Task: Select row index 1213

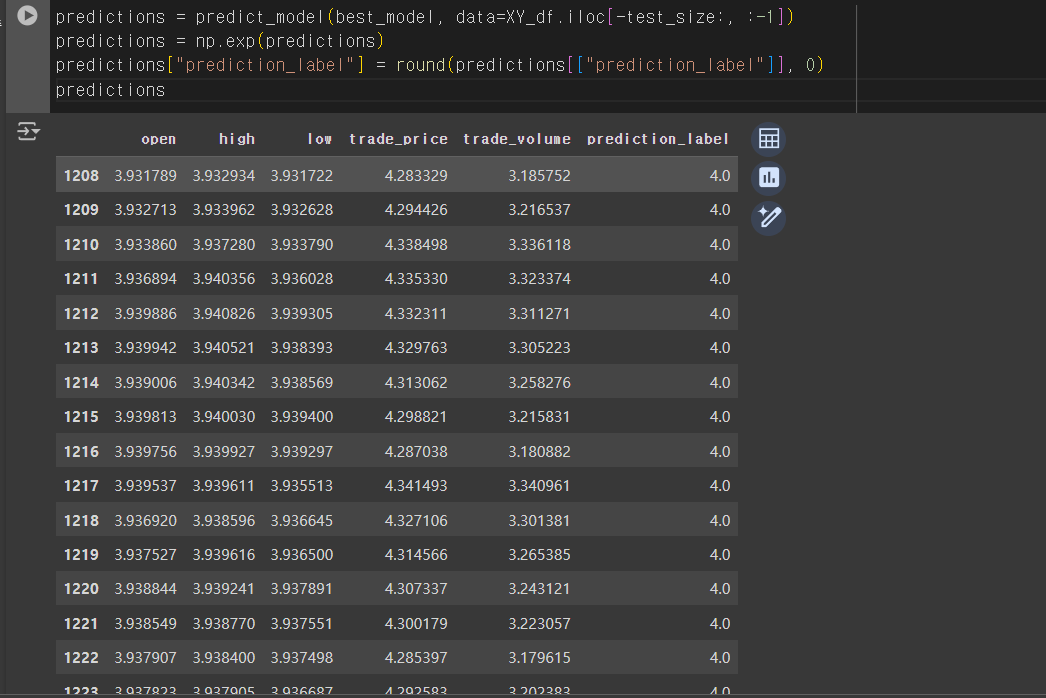Action: [x=81, y=348]
